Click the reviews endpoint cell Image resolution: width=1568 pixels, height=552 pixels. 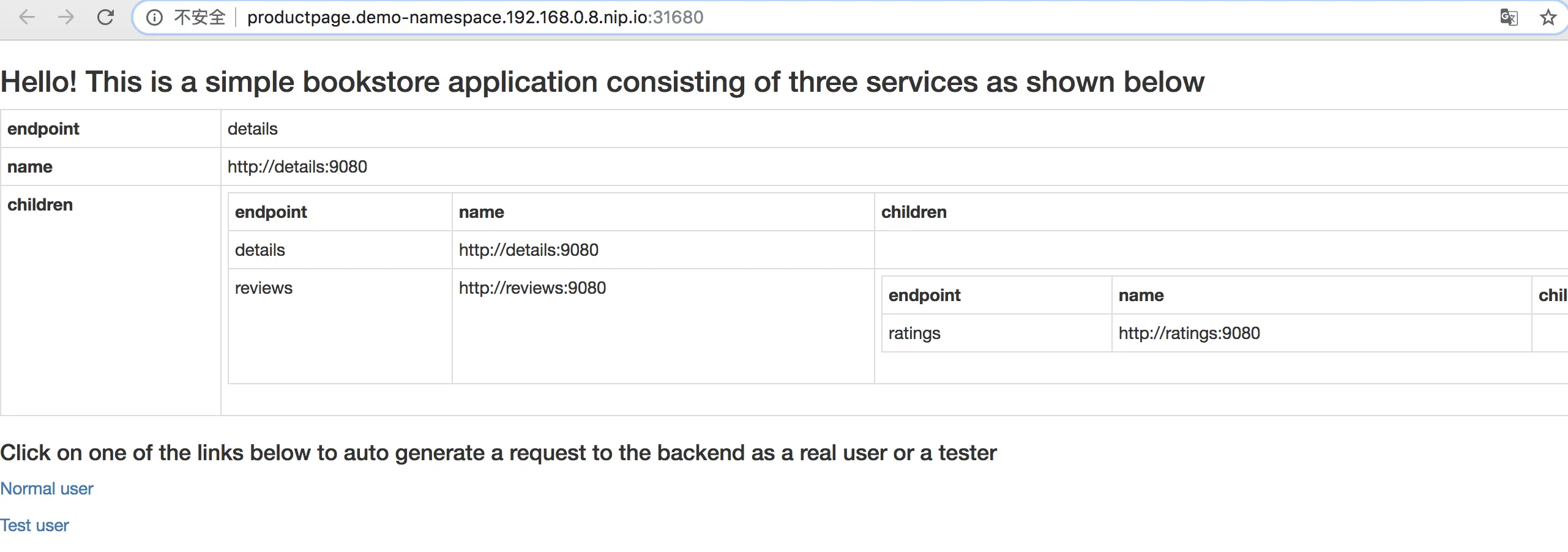[x=263, y=288]
